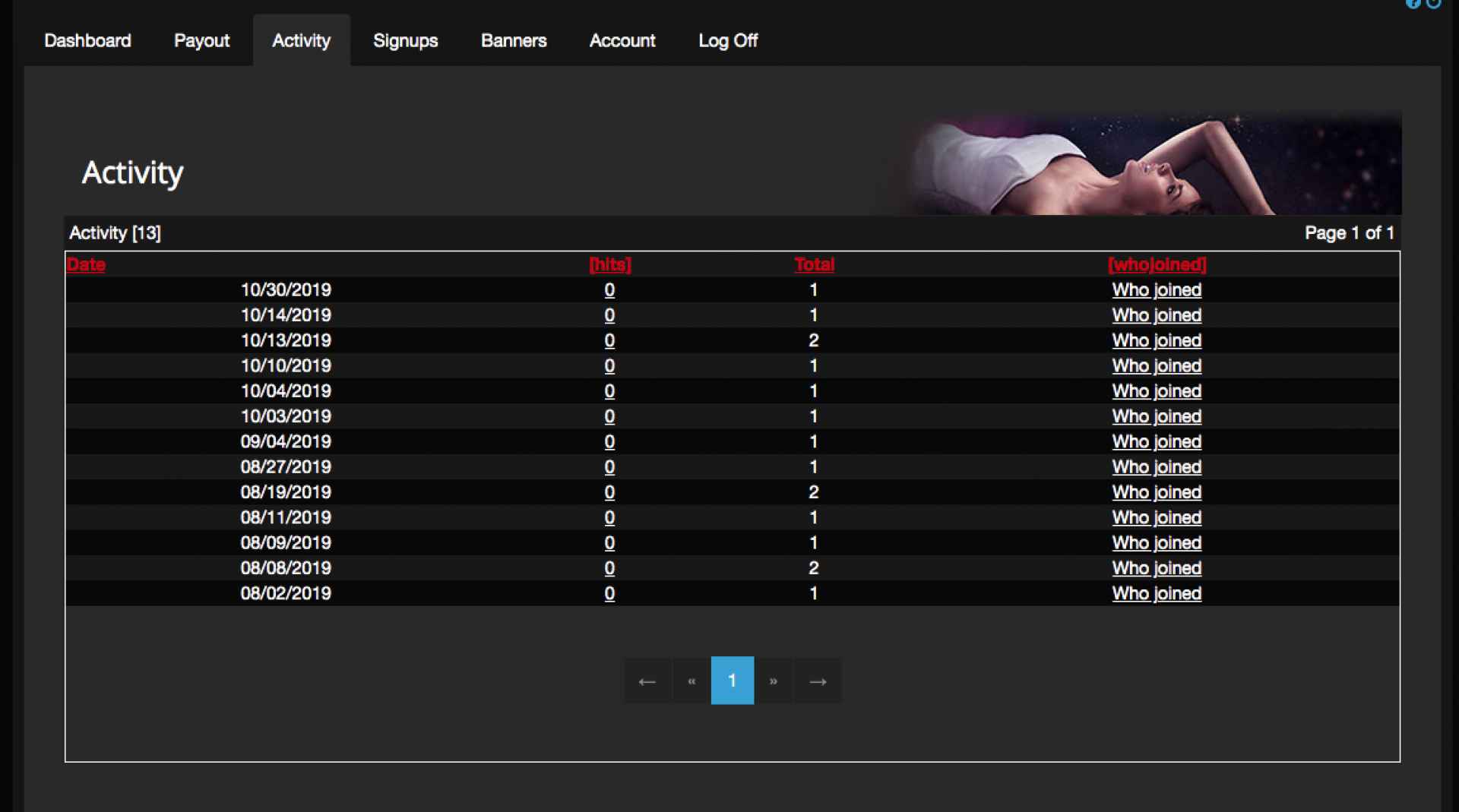Show Who joined for 10/03/2019
The height and width of the screenshot is (812, 1459).
pyautogui.click(x=1157, y=416)
